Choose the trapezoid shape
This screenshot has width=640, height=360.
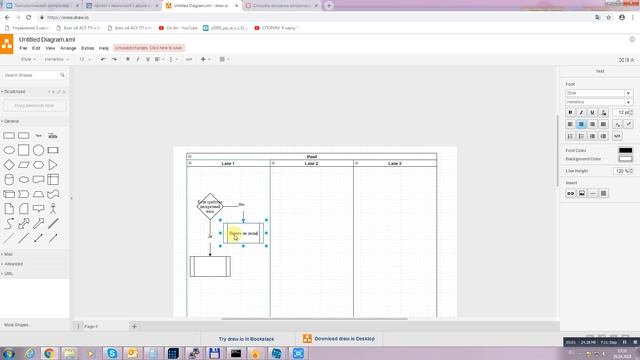coord(38,194)
